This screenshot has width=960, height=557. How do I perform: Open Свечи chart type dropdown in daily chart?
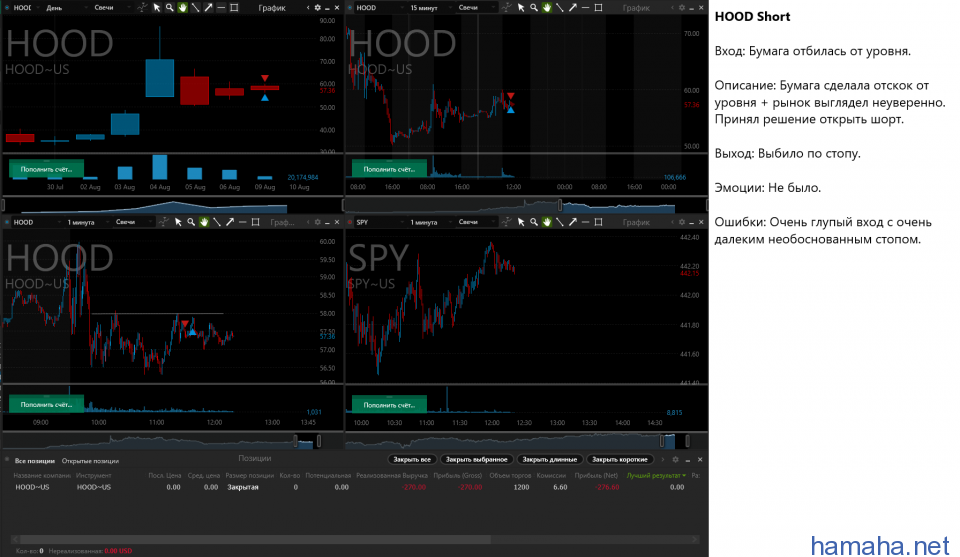click(x=111, y=8)
